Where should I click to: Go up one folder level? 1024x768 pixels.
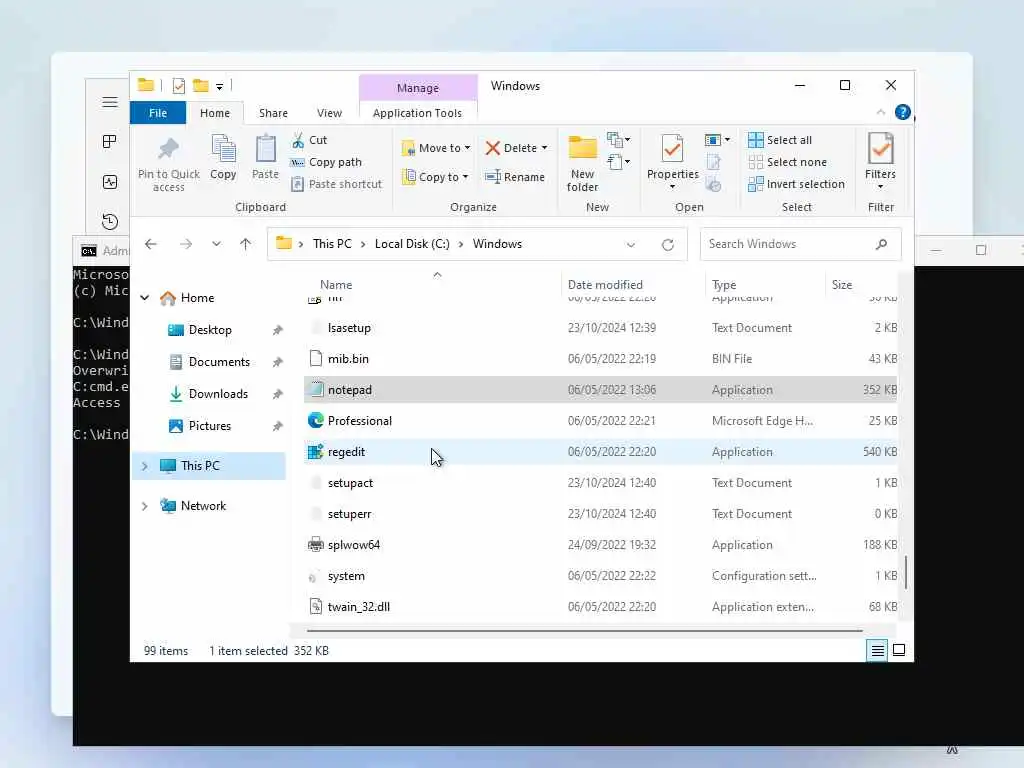tap(246, 244)
